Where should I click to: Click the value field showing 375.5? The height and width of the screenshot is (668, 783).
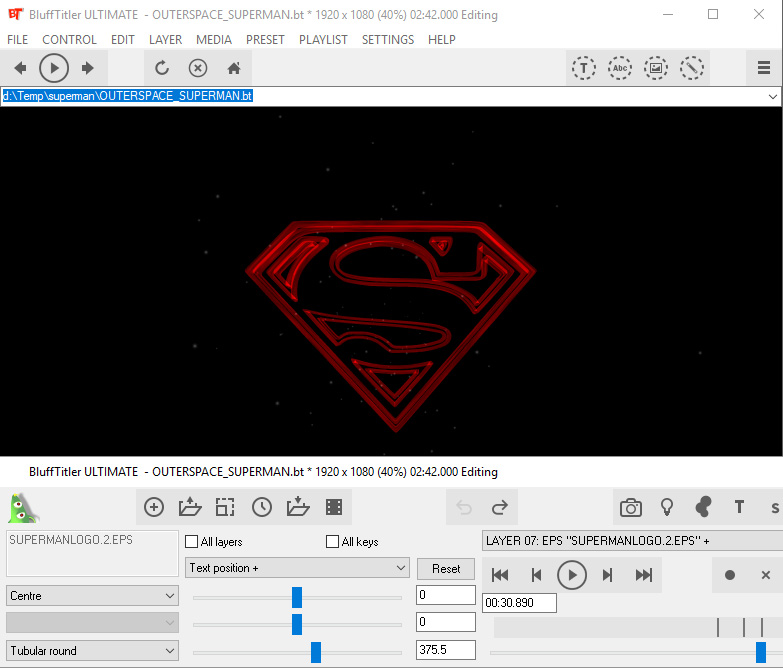point(446,650)
